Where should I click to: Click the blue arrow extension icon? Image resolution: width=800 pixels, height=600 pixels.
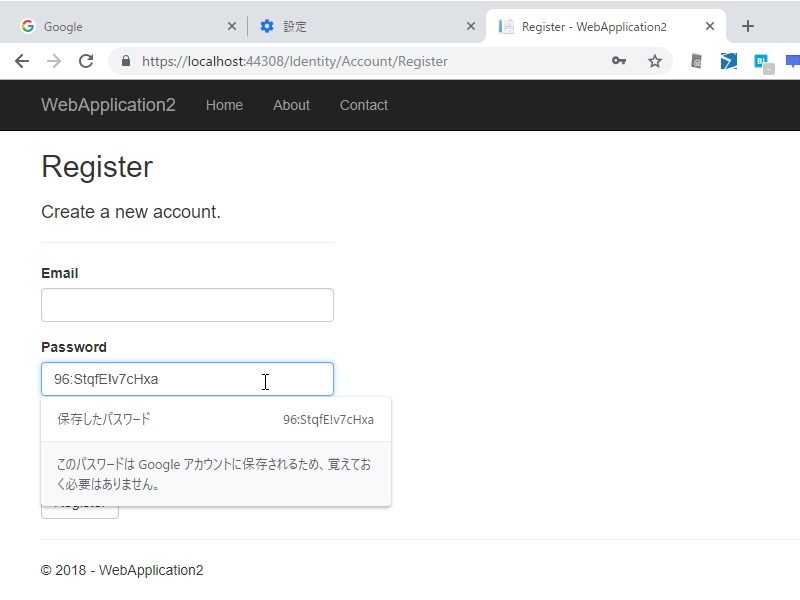pos(727,61)
